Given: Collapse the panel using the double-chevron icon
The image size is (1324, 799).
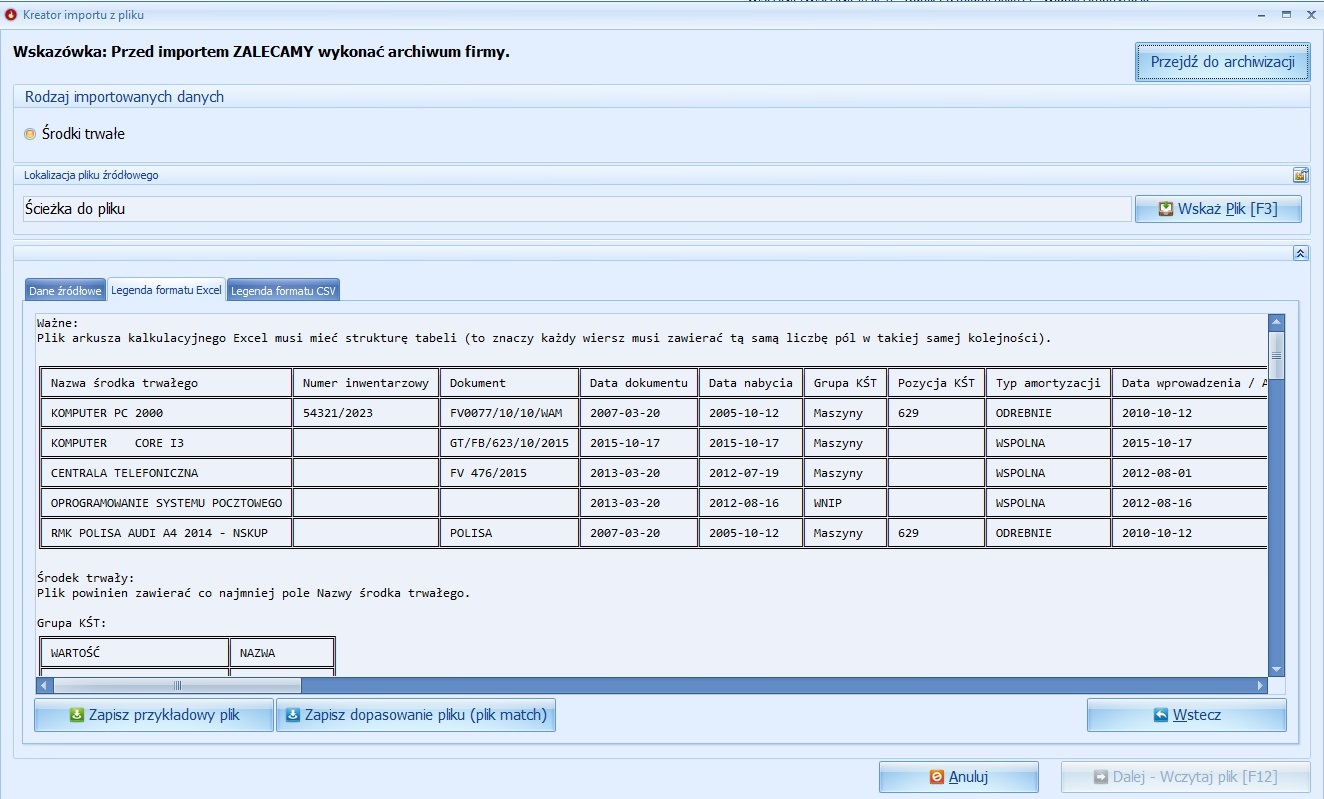Looking at the screenshot, I should [1300, 253].
